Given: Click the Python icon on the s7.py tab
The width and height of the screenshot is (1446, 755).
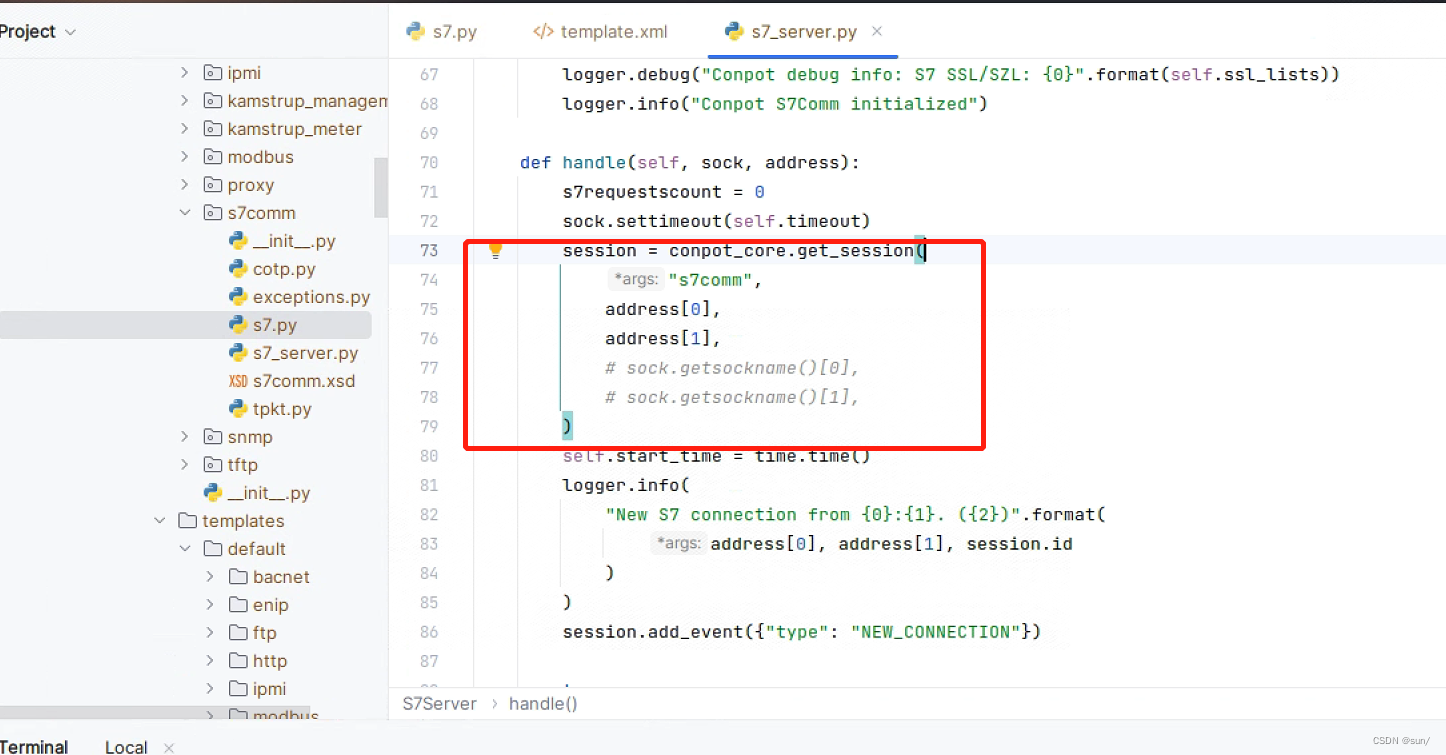Looking at the screenshot, I should tap(414, 31).
